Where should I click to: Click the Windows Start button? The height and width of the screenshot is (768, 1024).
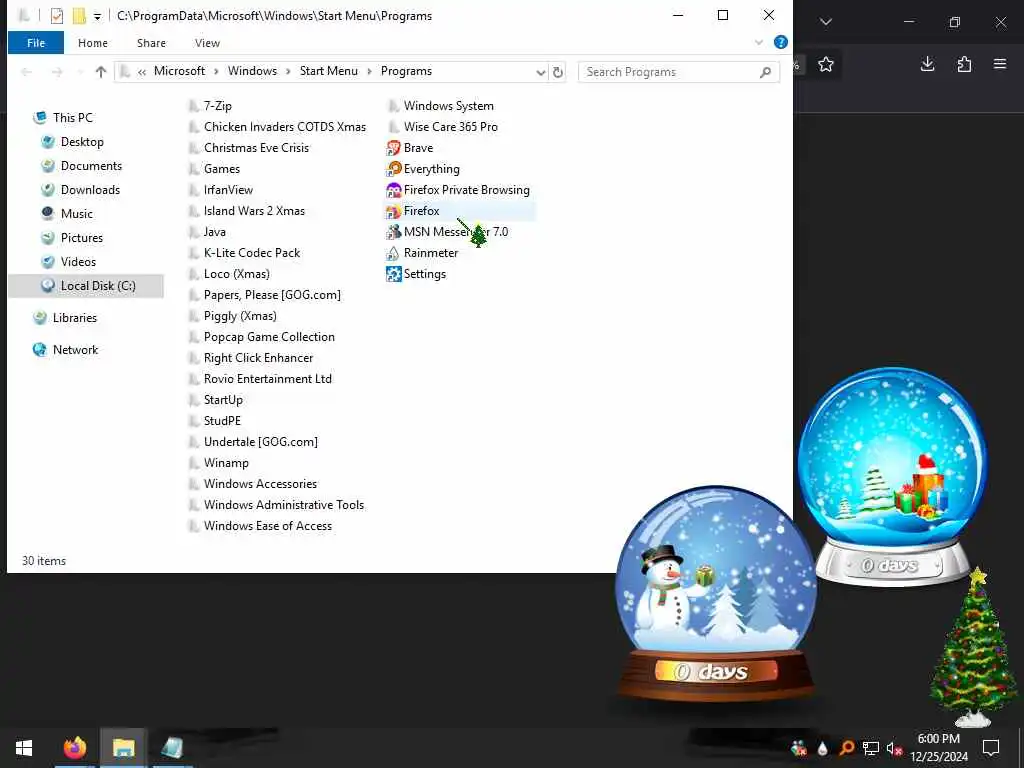click(24, 748)
